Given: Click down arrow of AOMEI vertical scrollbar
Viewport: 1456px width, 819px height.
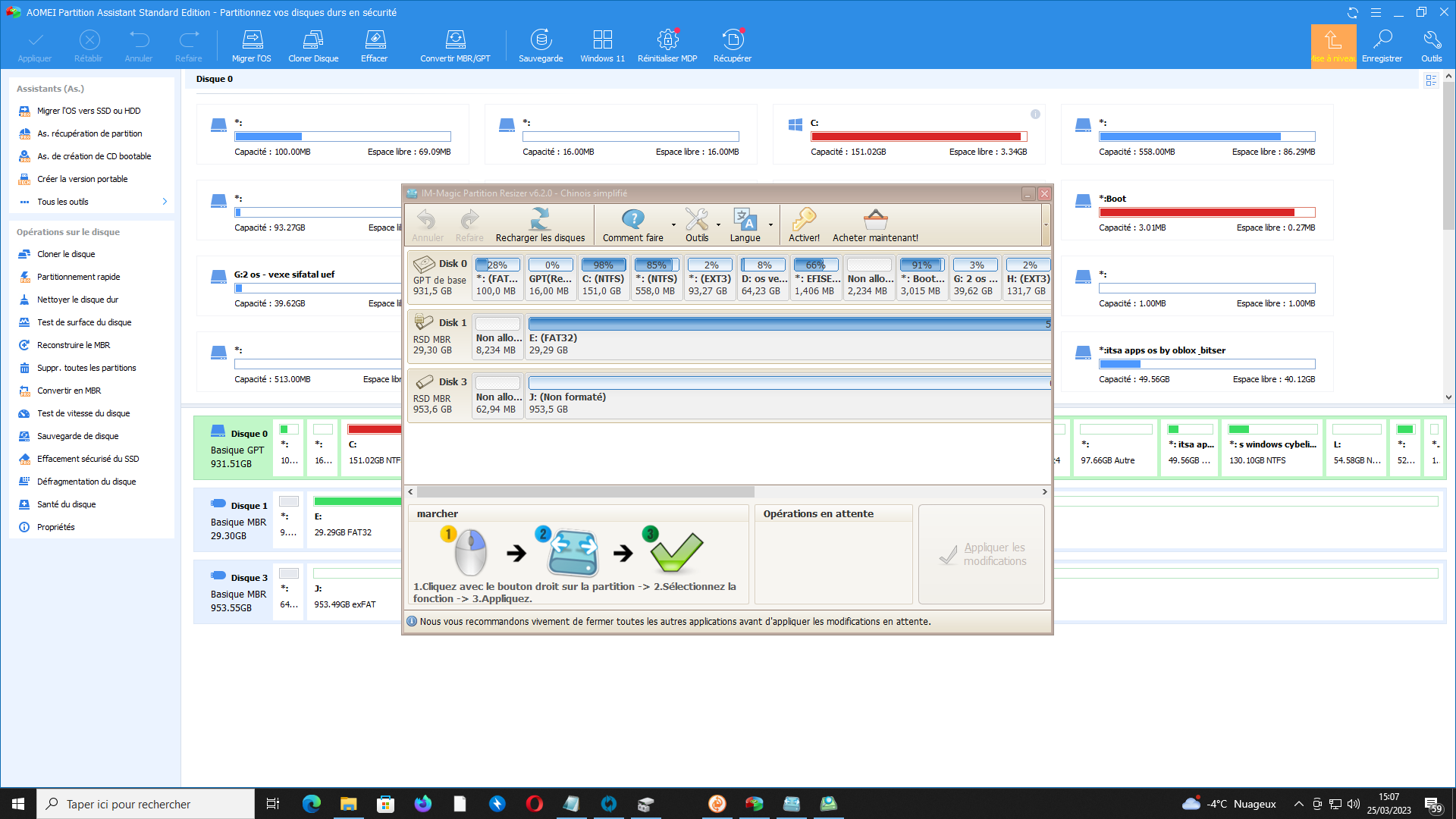Looking at the screenshot, I should pyautogui.click(x=1448, y=397).
